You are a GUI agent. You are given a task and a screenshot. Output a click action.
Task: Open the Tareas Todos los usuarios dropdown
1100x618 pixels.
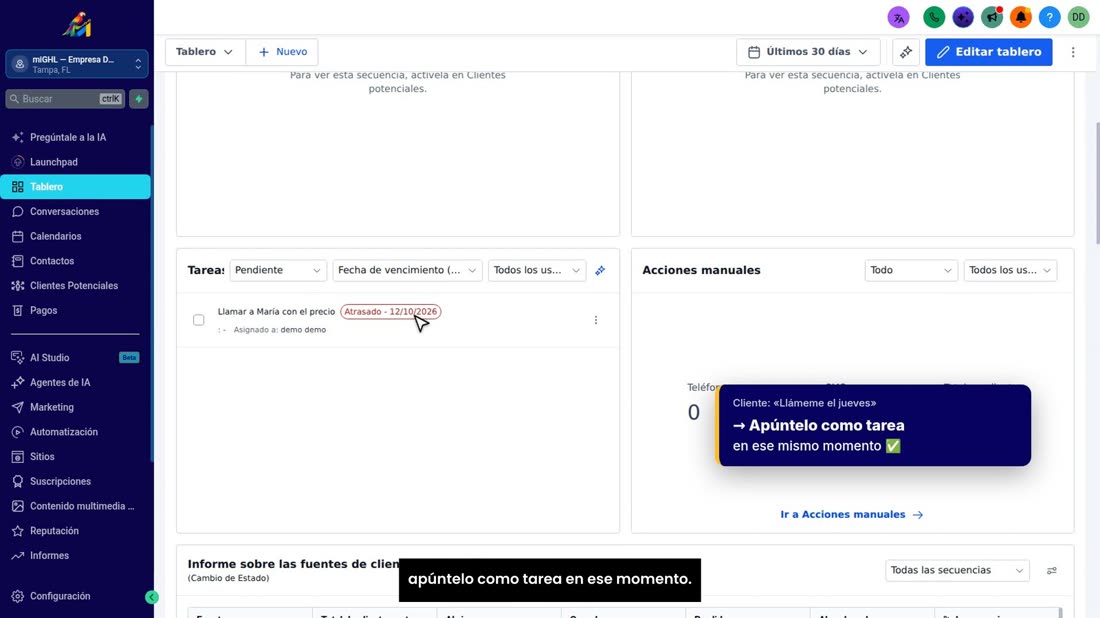pos(537,270)
